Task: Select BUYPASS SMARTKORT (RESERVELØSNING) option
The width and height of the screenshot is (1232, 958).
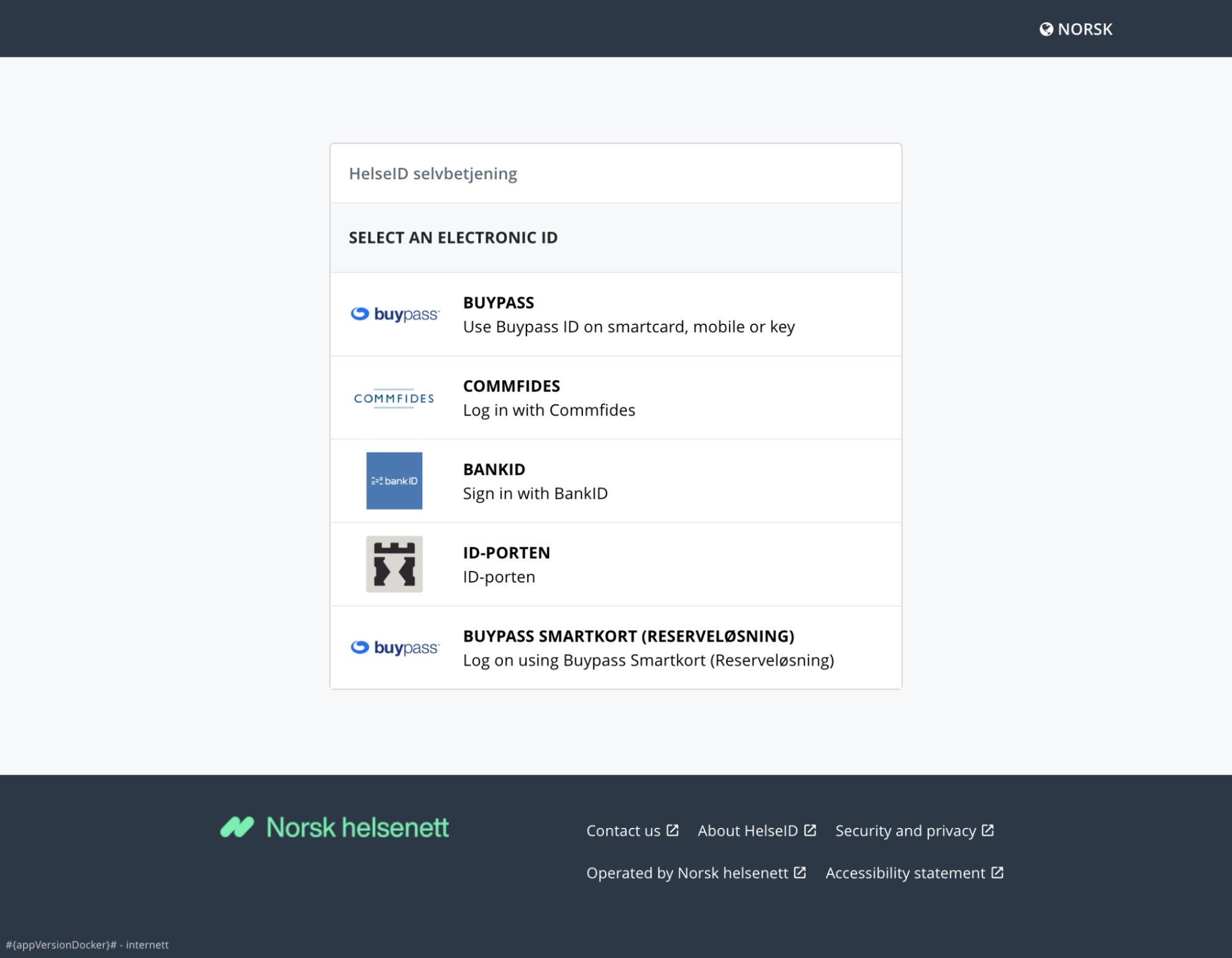Action: click(x=616, y=647)
